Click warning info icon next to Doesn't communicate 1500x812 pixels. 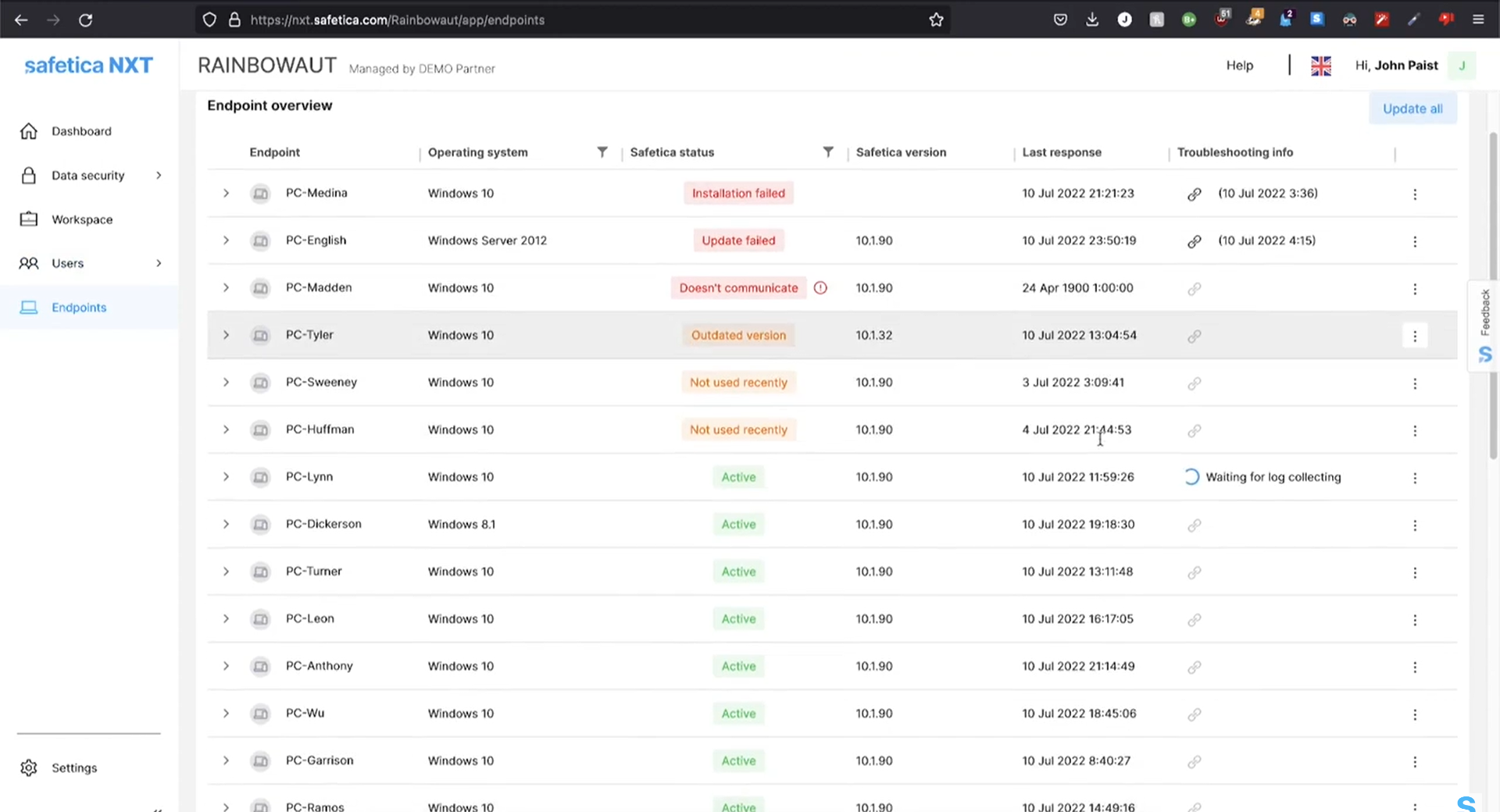click(x=820, y=288)
